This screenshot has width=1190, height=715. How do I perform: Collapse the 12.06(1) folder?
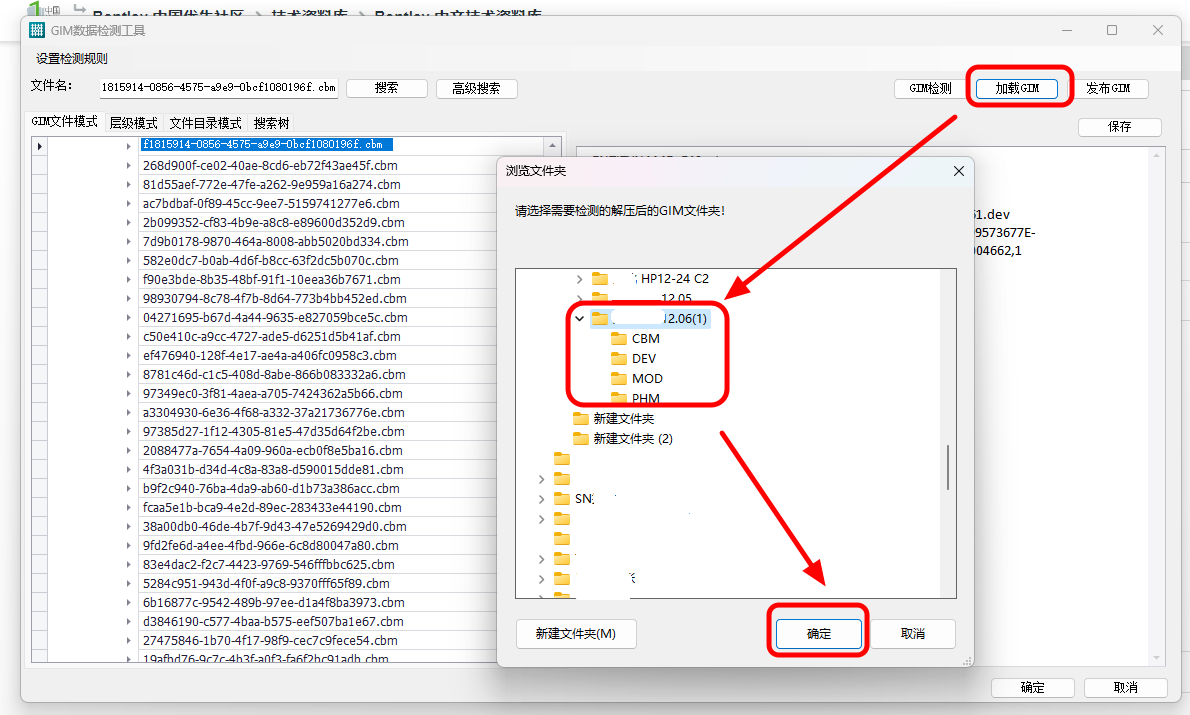[579, 319]
